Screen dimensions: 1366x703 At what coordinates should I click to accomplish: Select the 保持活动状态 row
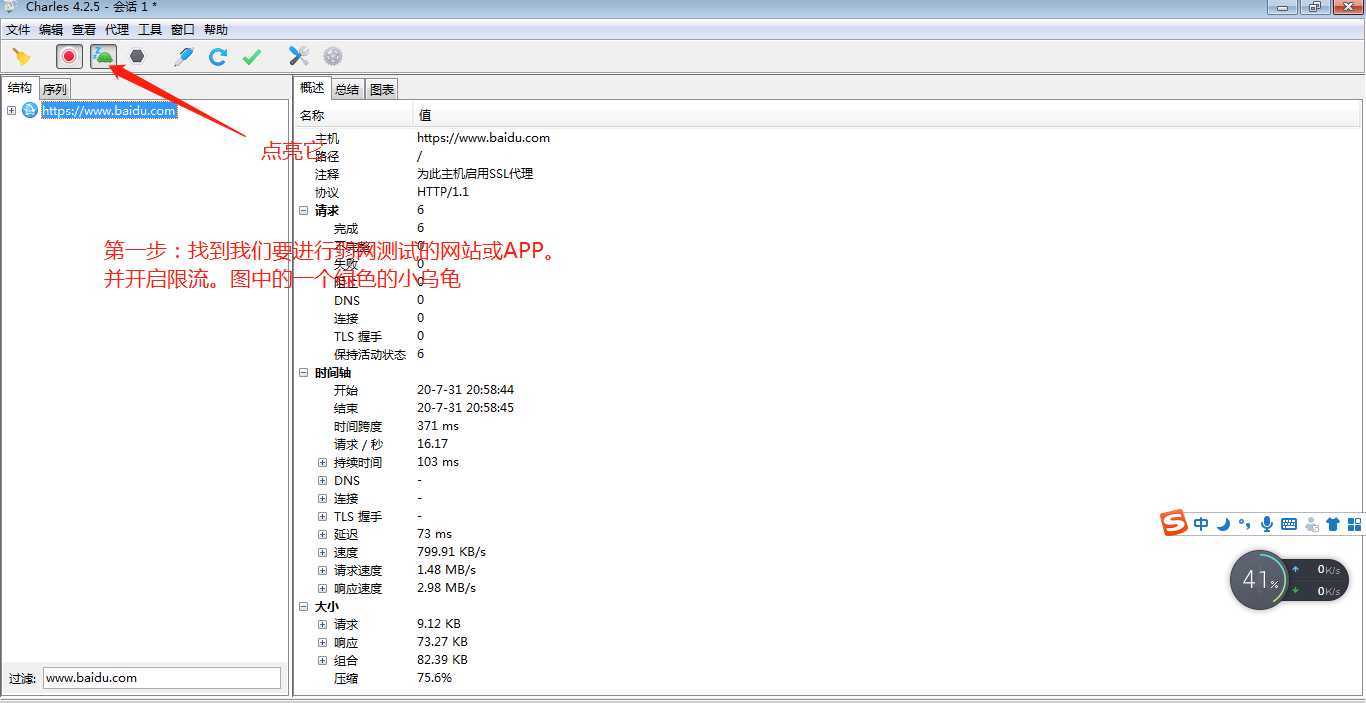click(370, 354)
